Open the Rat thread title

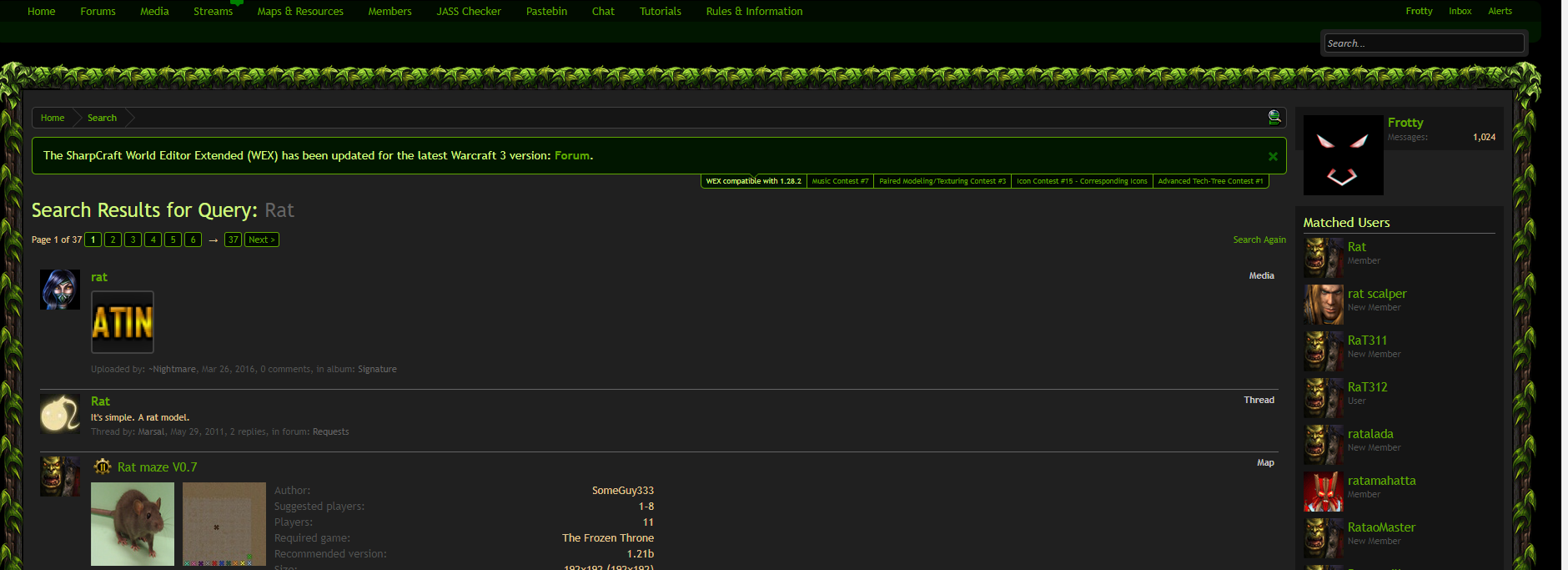[x=100, y=401]
